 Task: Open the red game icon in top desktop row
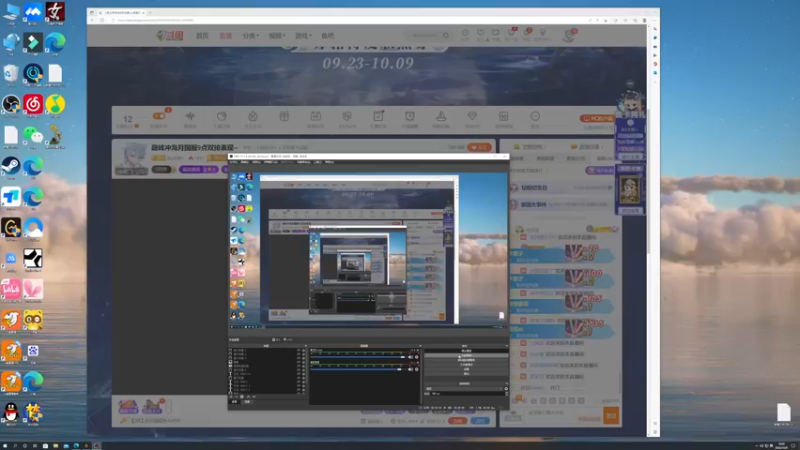tap(55, 12)
